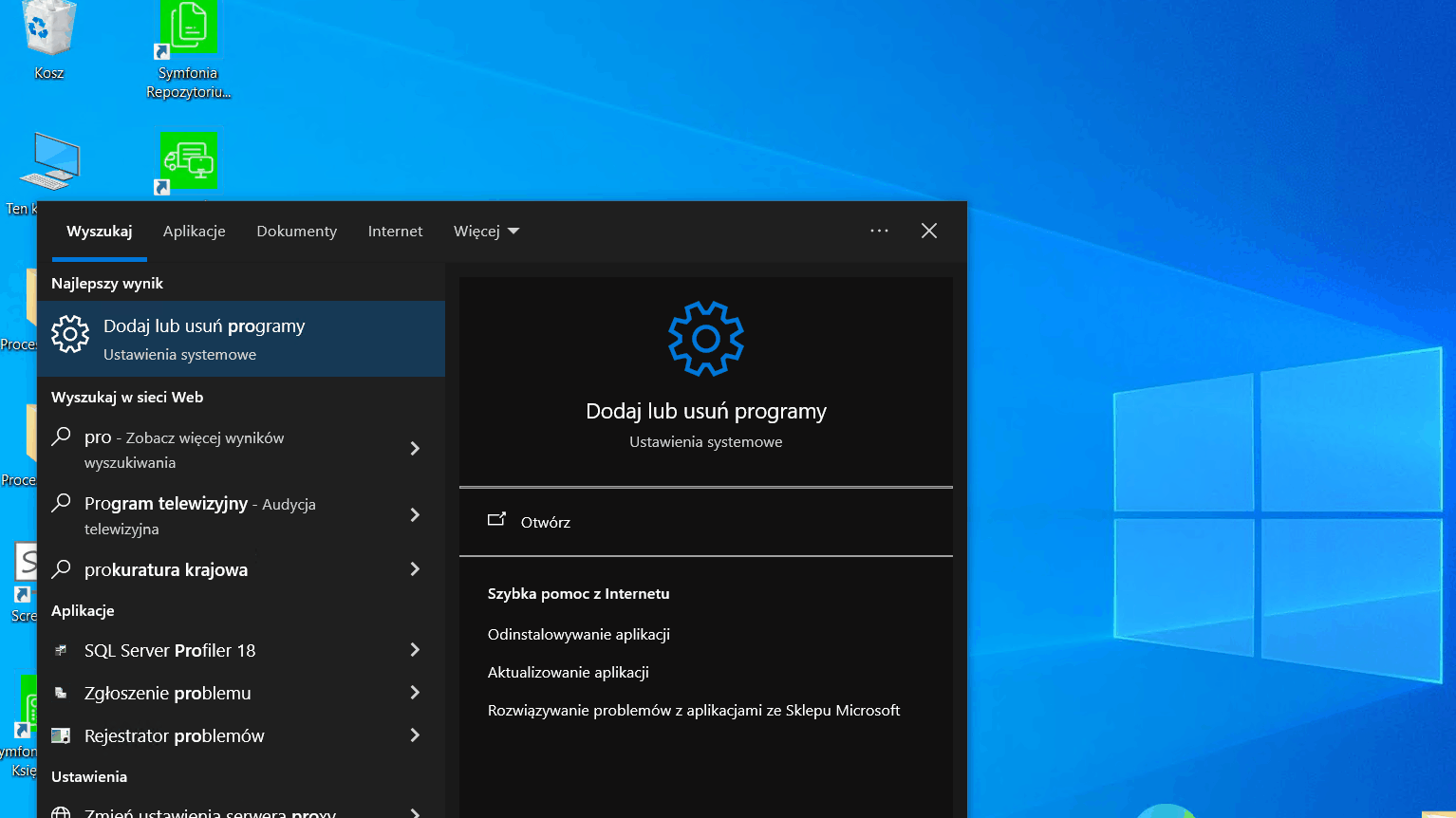Expand the Program telewizyjny result arrow

pyautogui.click(x=415, y=514)
